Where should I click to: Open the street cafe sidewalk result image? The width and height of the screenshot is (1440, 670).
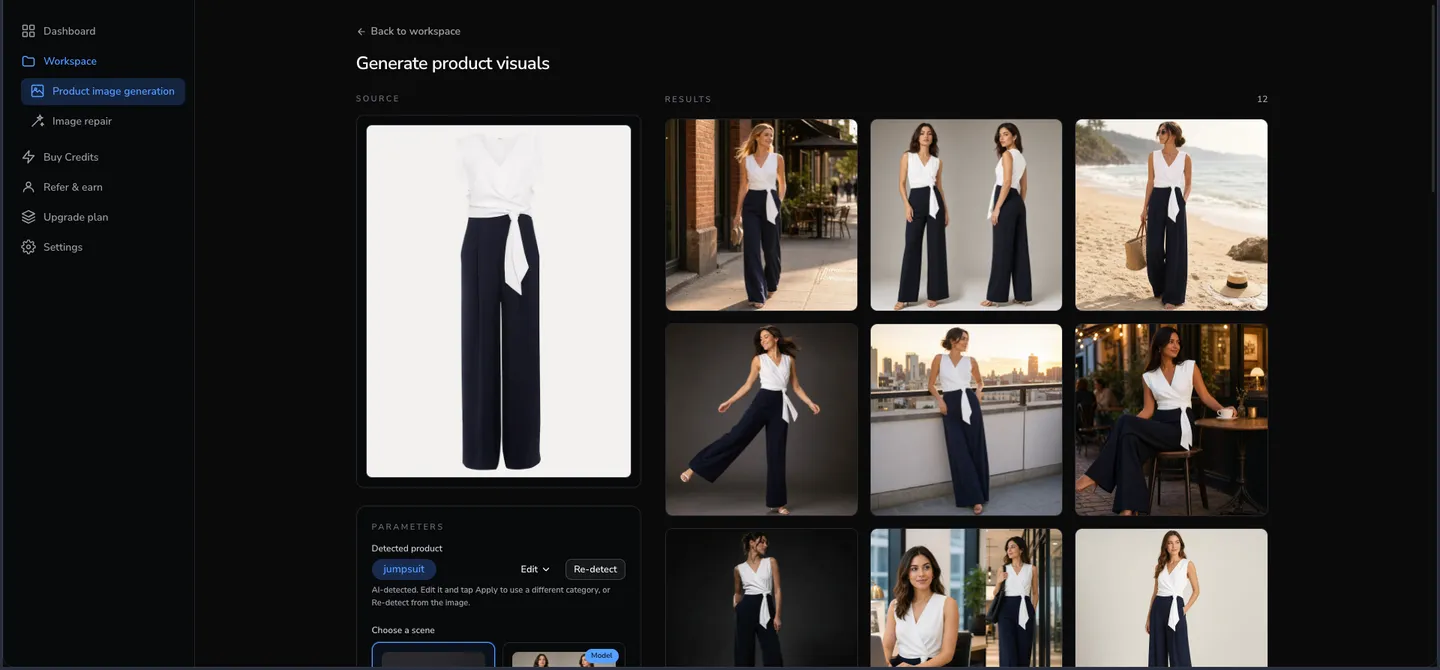point(761,215)
